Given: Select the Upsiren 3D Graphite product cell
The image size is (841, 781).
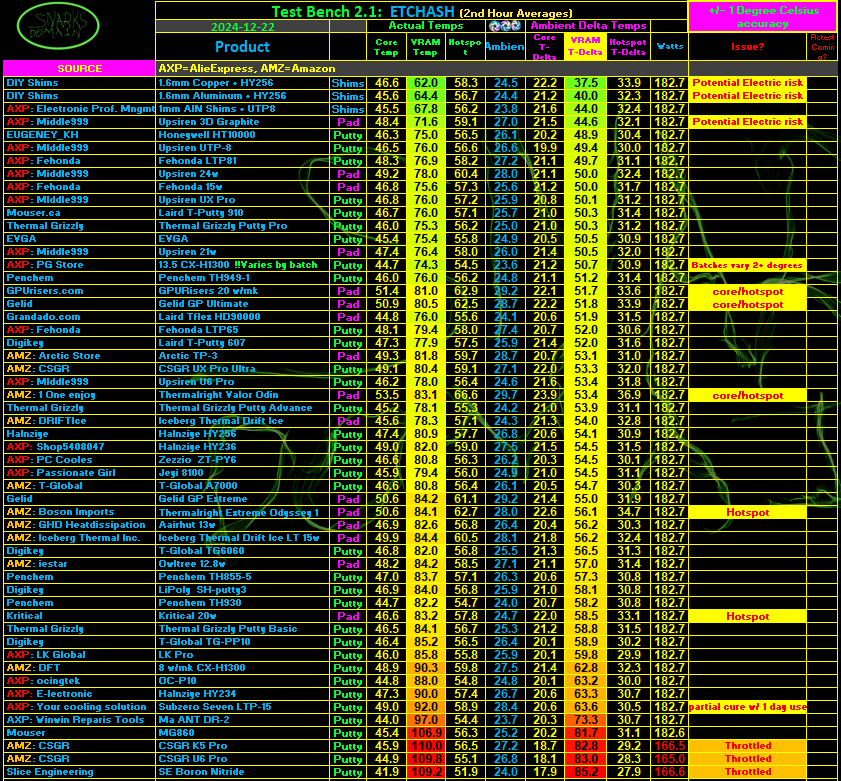Looking at the screenshot, I should pos(242,122).
